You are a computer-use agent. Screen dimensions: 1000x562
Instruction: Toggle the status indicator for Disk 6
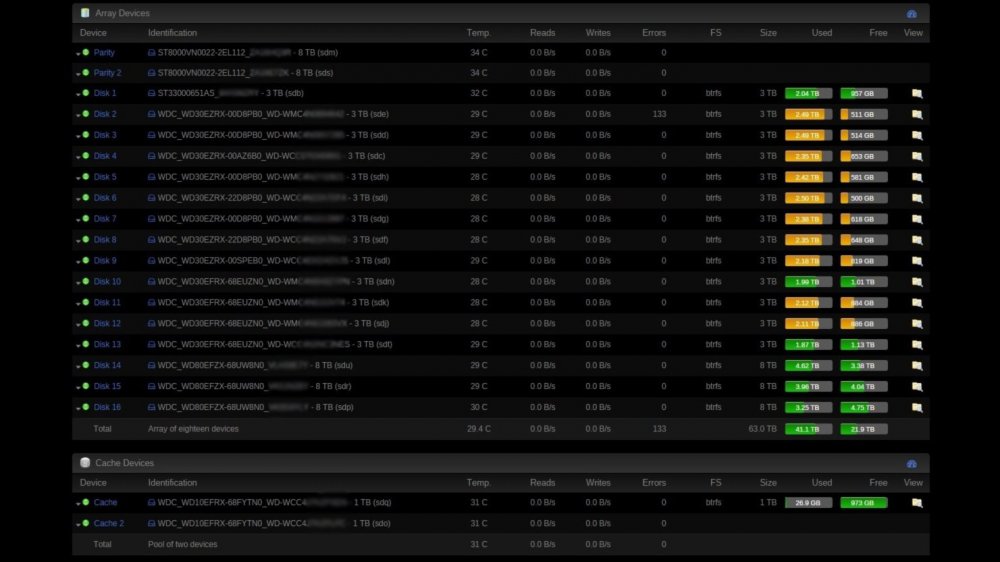tap(86, 198)
